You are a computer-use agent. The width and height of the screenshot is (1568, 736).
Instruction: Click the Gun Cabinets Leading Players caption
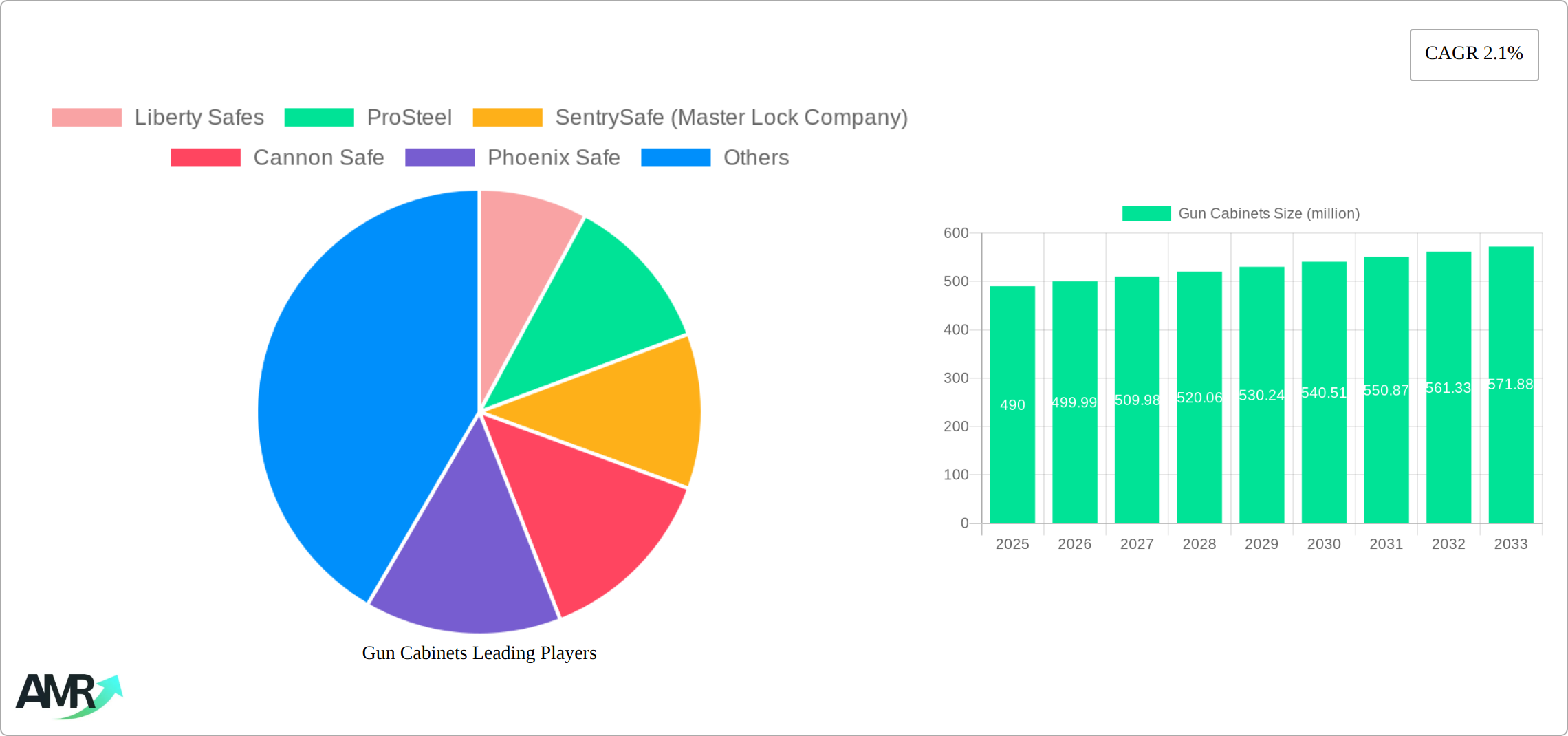point(479,653)
